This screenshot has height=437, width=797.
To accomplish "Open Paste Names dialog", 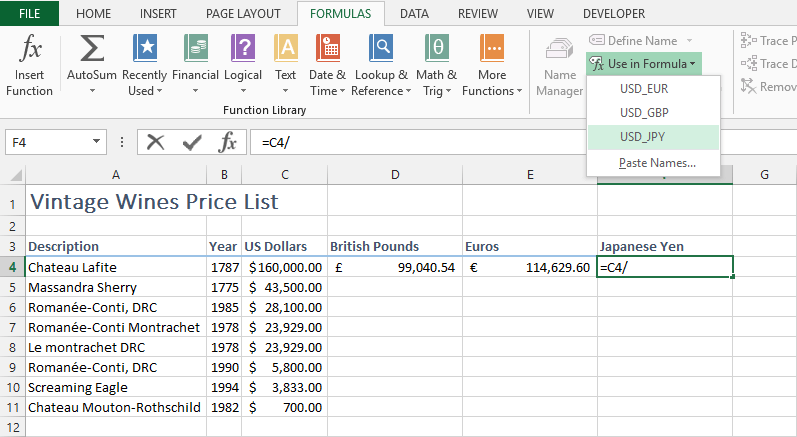I will (x=654, y=163).
